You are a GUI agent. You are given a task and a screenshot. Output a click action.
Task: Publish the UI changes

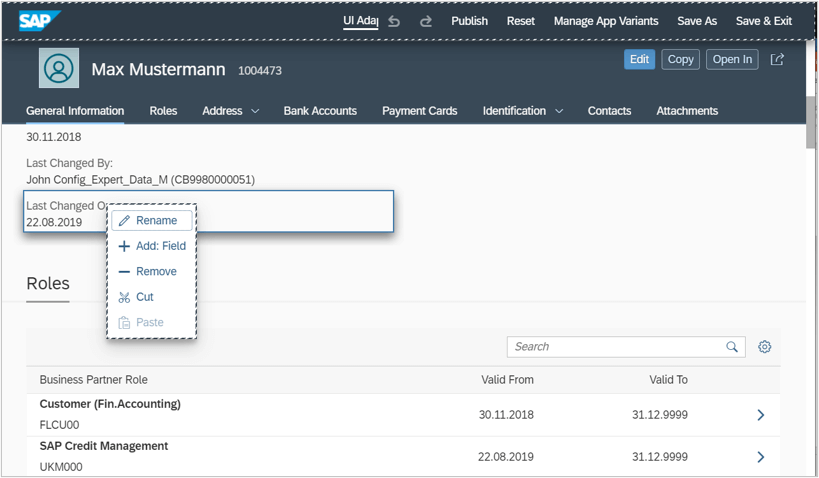coord(470,21)
